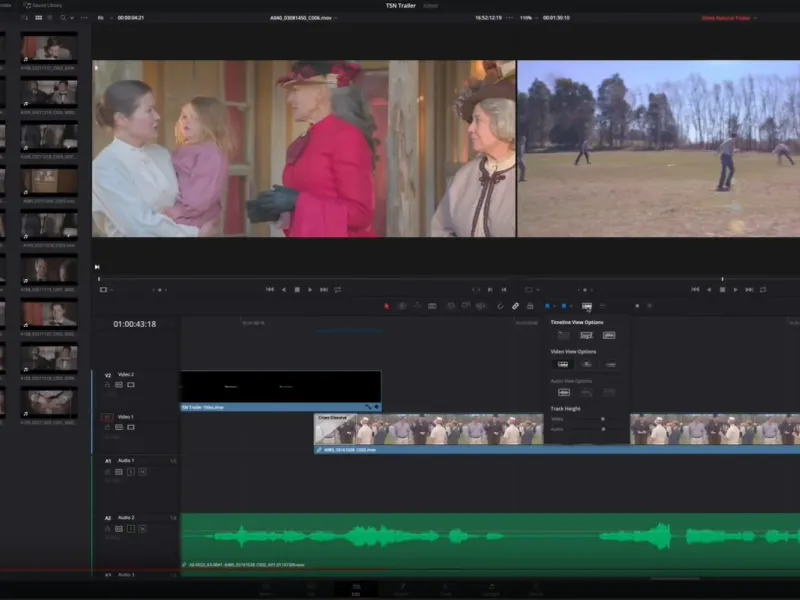Open the Sound Library panel
Image resolution: width=800 pixels, height=600 pixels.
[x=43, y=5]
